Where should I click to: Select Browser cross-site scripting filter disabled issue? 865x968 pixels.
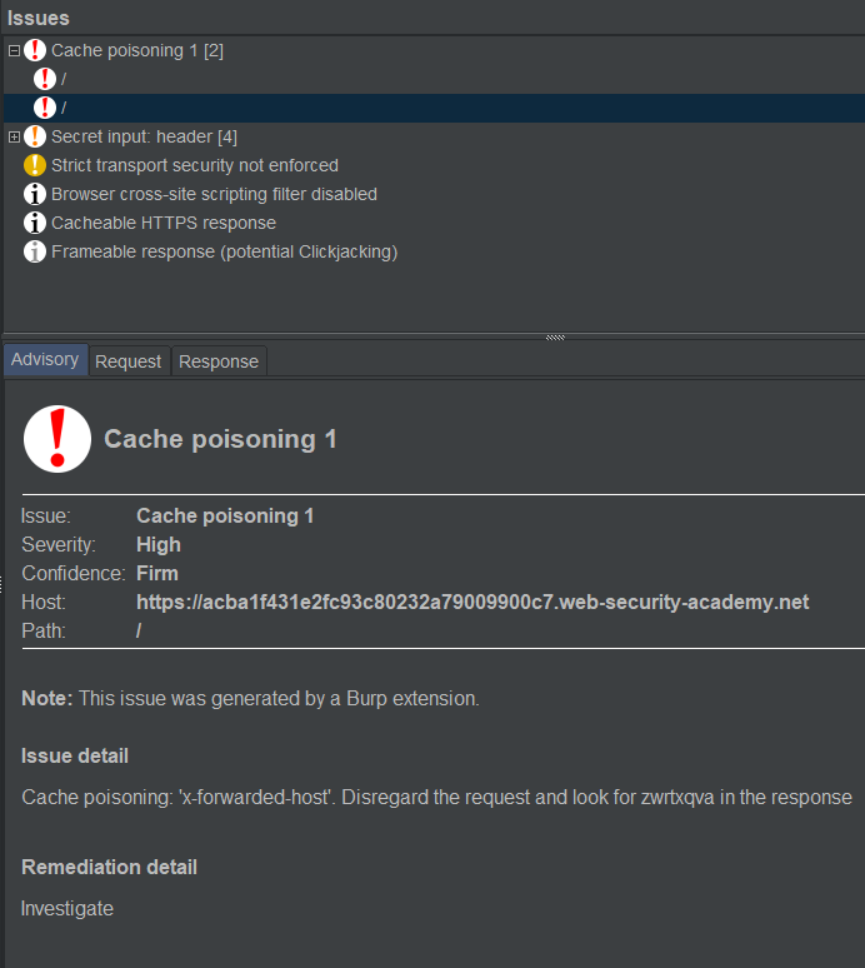point(214,194)
